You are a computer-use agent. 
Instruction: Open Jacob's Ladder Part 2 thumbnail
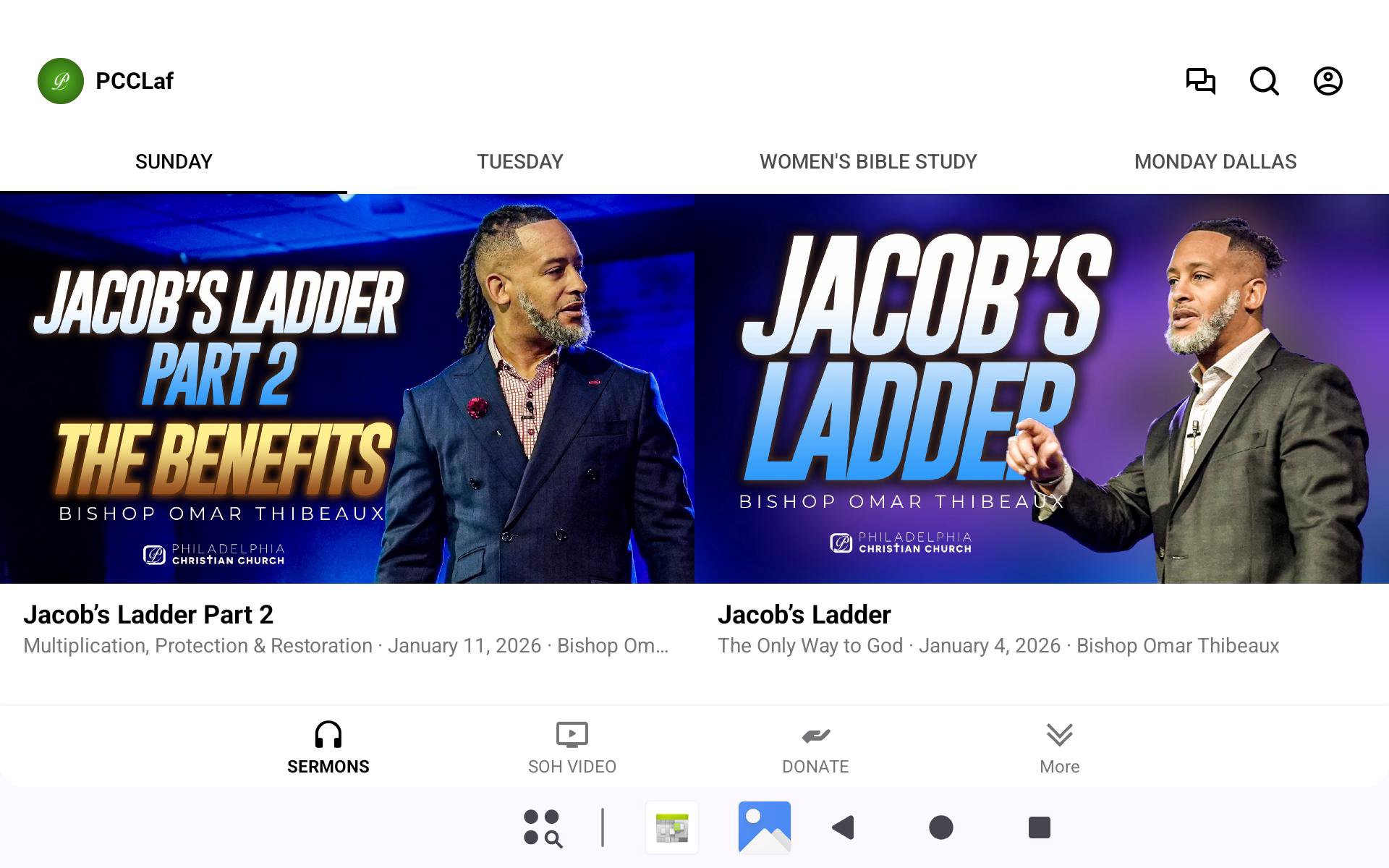click(347, 388)
